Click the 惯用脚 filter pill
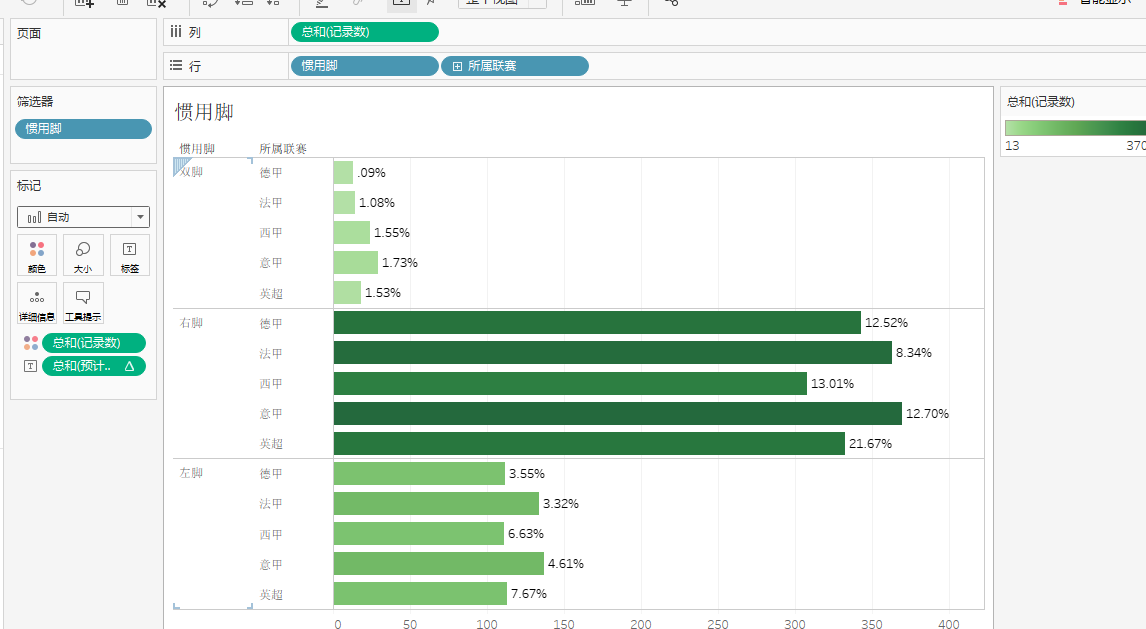Image resolution: width=1146 pixels, height=629 pixels. (x=83, y=129)
